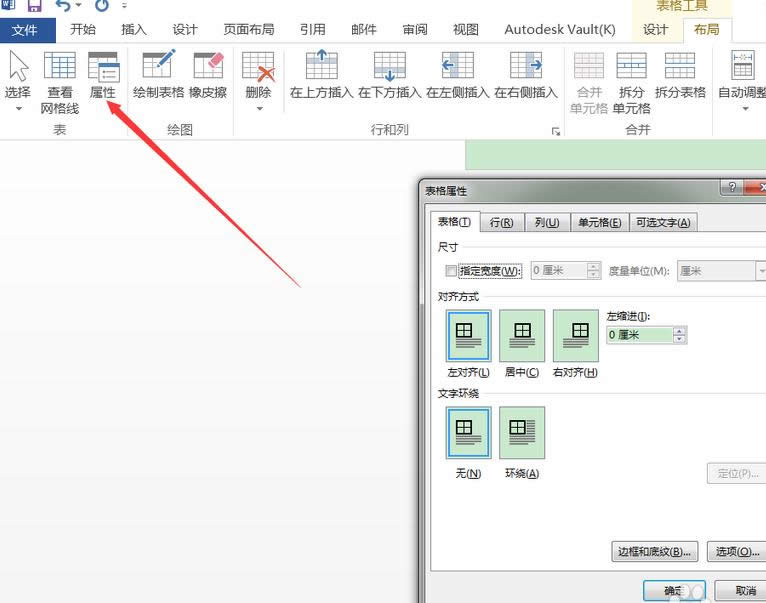Open Rows and Columns dialog launcher
The height and width of the screenshot is (603, 766).
point(556,131)
